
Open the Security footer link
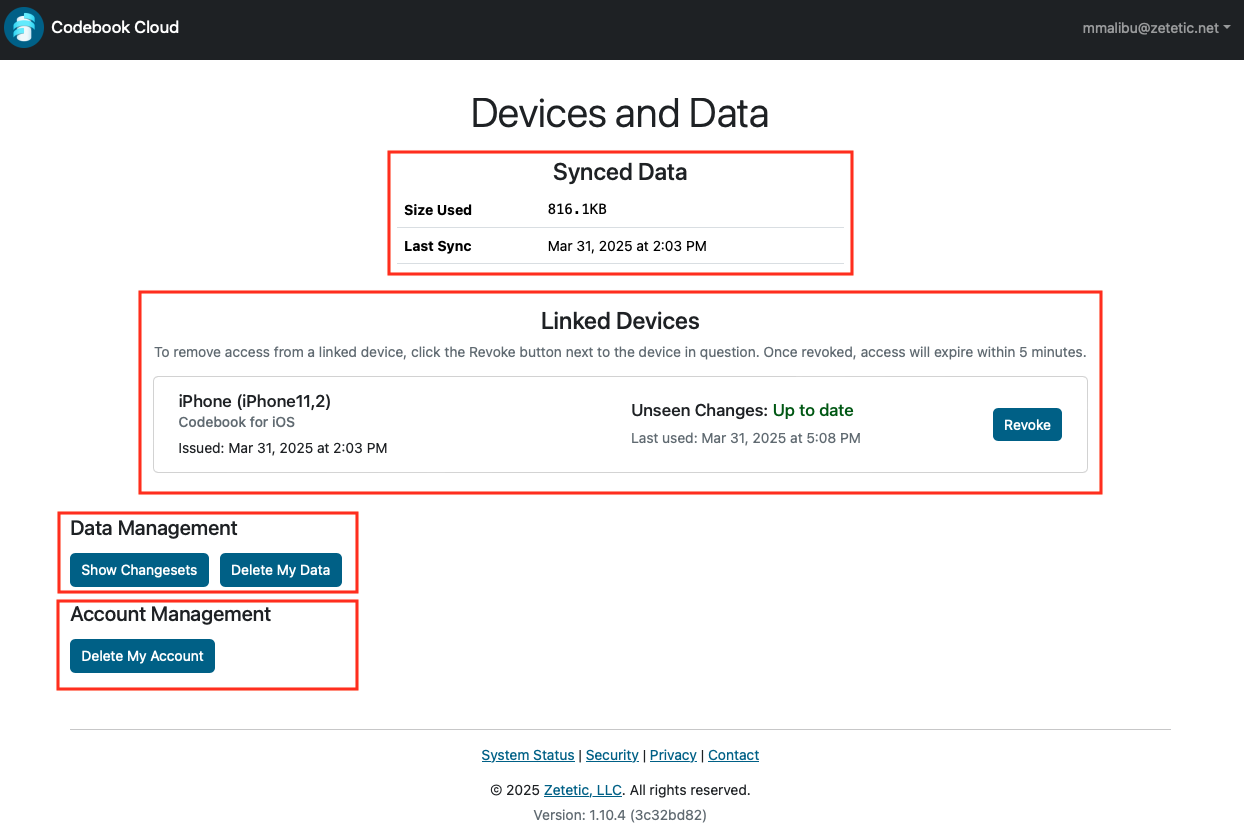pyautogui.click(x=612, y=755)
